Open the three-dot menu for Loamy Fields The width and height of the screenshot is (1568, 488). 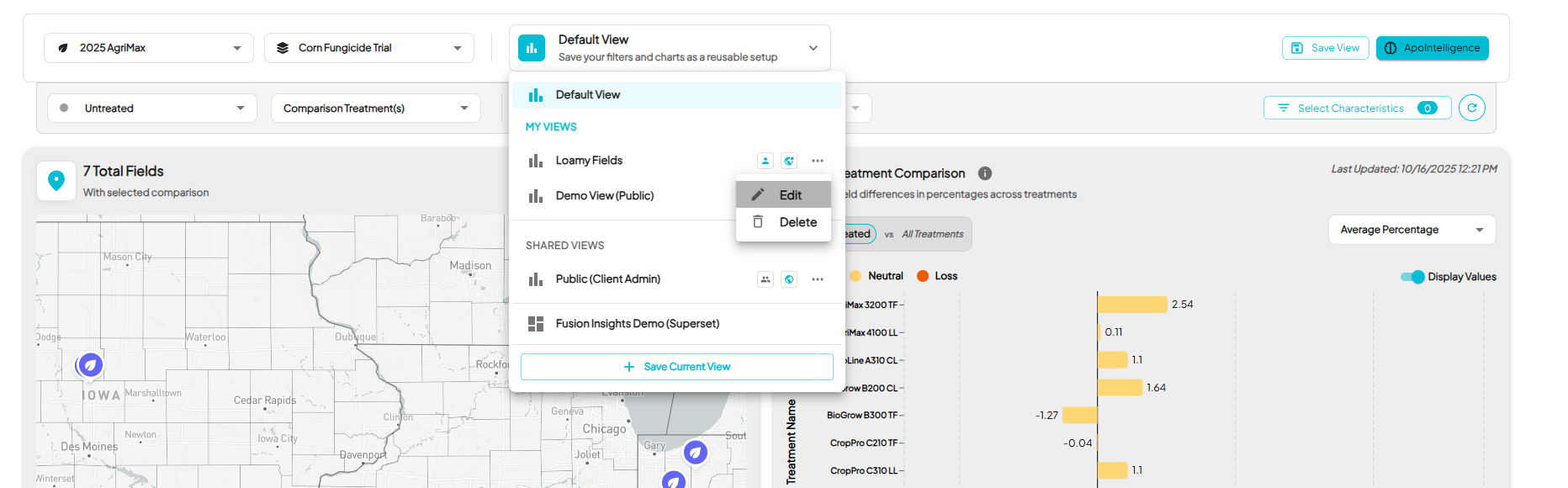point(817,161)
